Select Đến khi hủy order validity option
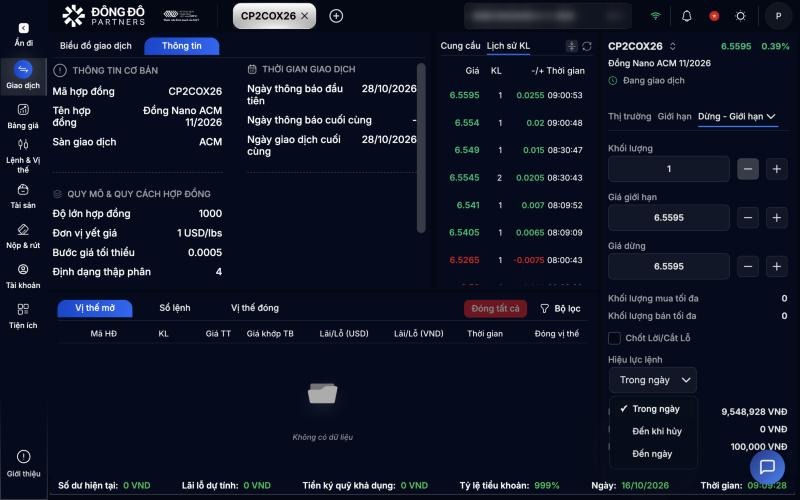The width and height of the screenshot is (800, 500). pyautogui.click(x=657, y=432)
